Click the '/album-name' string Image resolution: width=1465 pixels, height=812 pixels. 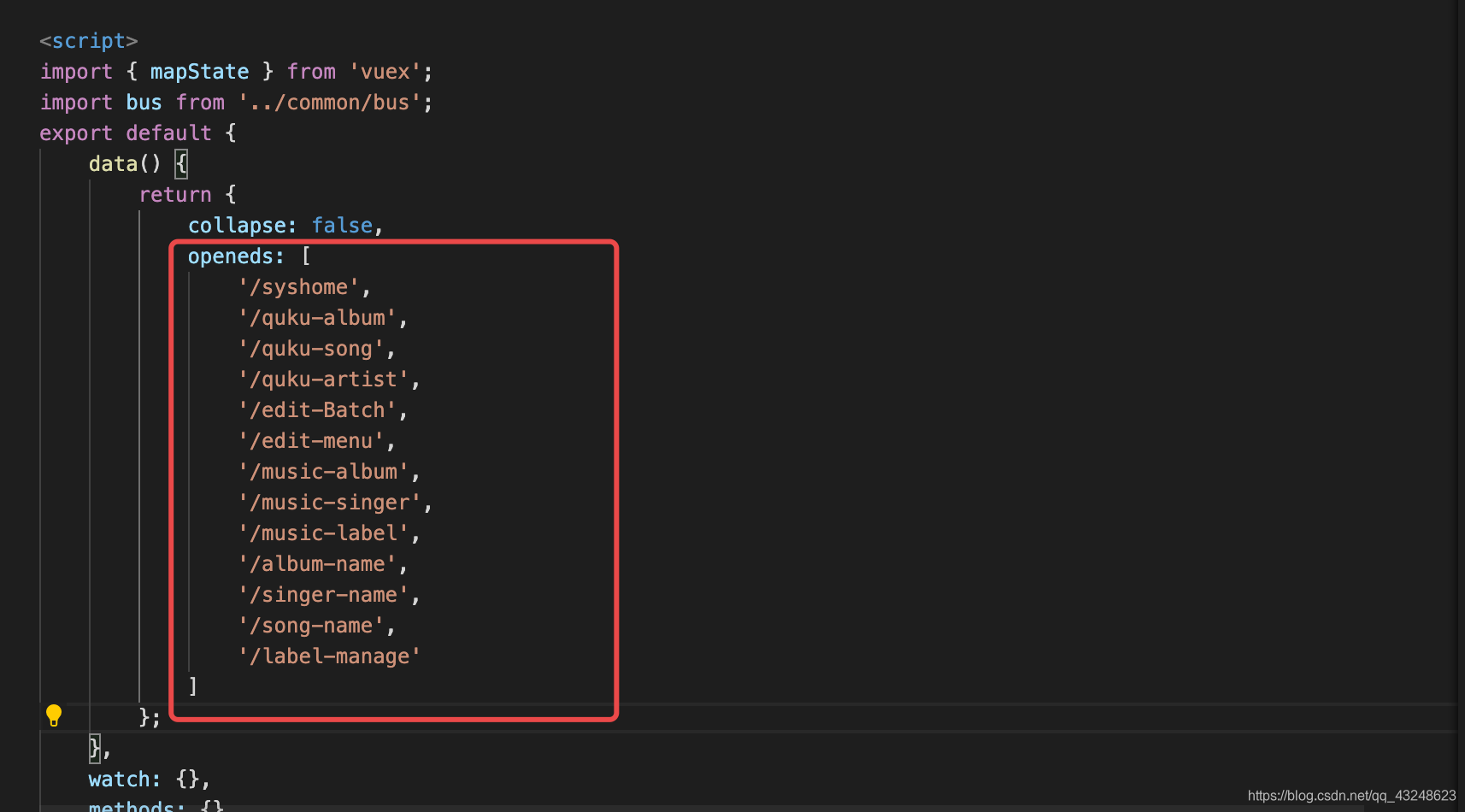click(x=317, y=564)
